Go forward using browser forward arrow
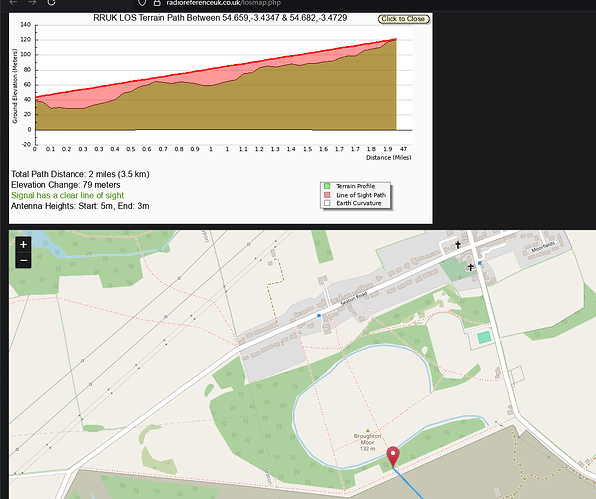The width and height of the screenshot is (596, 499). [32, 3]
